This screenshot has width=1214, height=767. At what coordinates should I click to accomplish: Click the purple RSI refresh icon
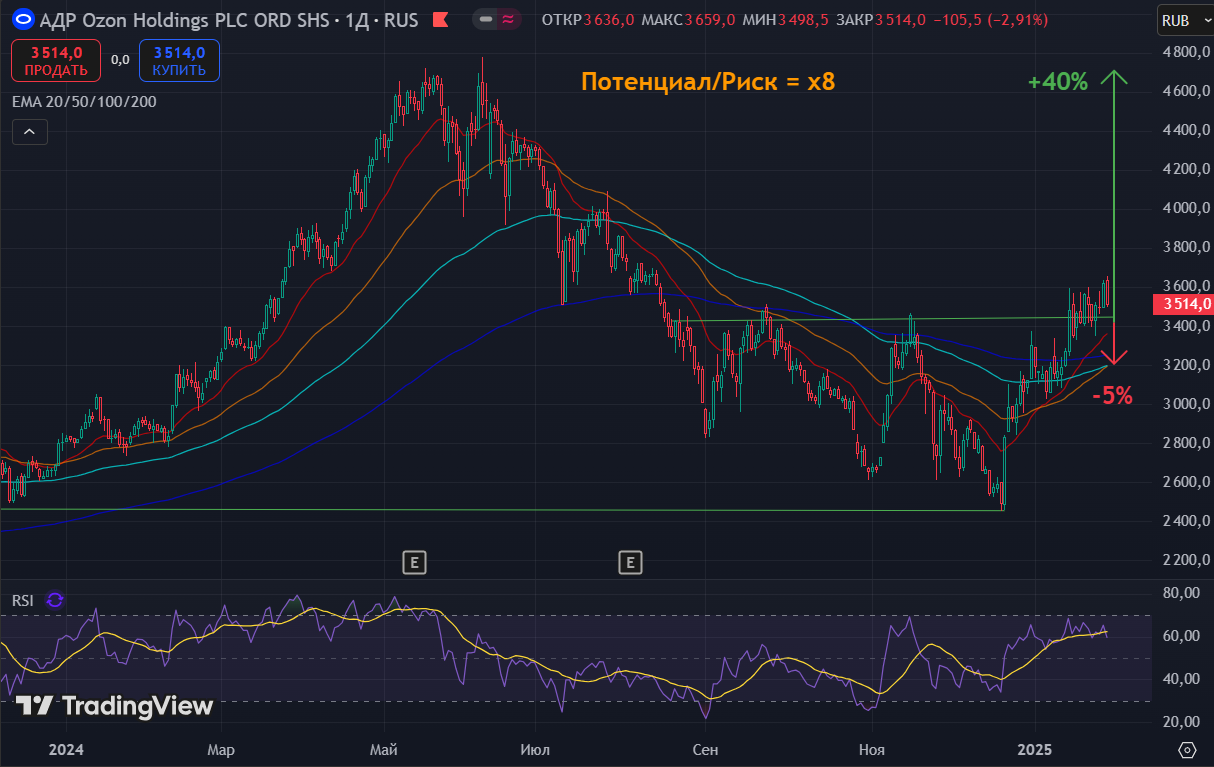click(55, 600)
